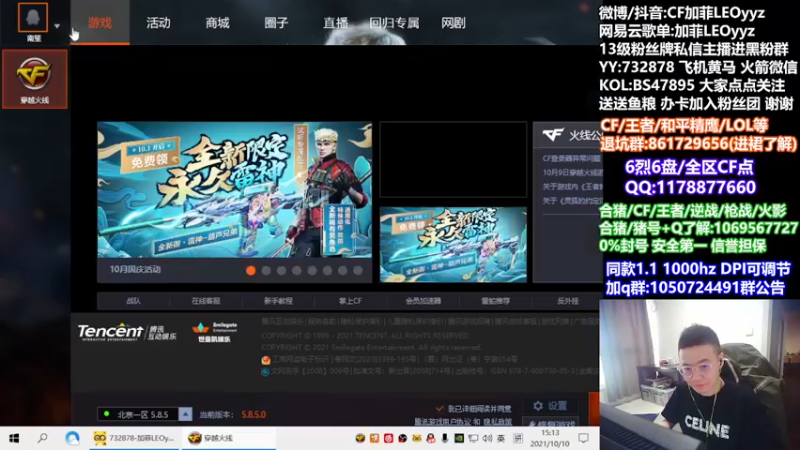
Task: Click the black video preview panel
Action: [x=453, y=160]
